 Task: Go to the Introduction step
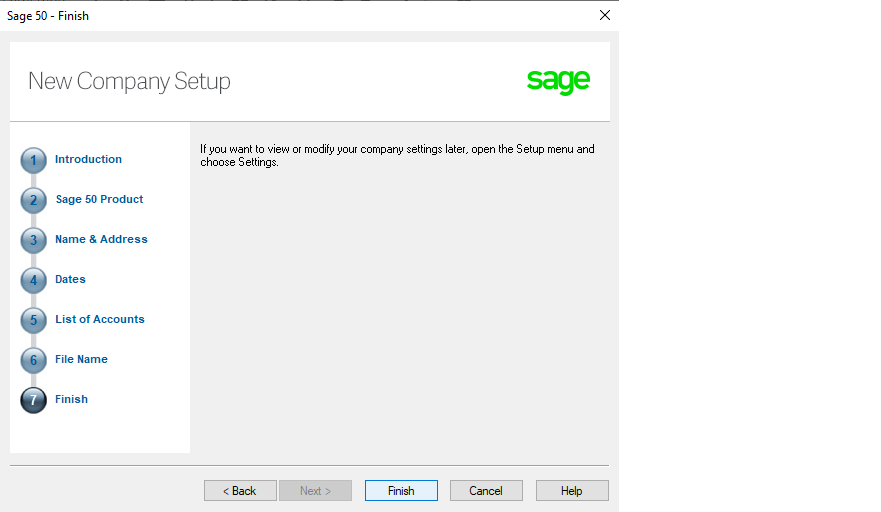pyautogui.click(x=88, y=159)
